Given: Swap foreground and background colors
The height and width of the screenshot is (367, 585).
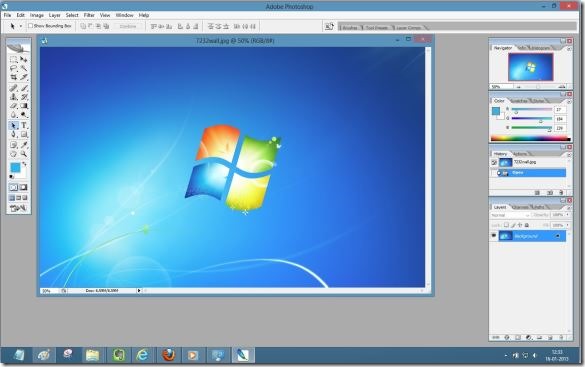Looking at the screenshot, I should point(25,164).
